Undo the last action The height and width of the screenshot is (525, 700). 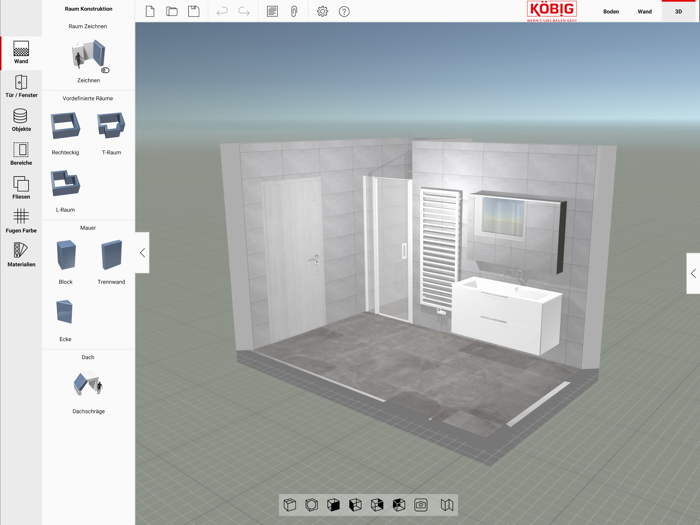222,12
